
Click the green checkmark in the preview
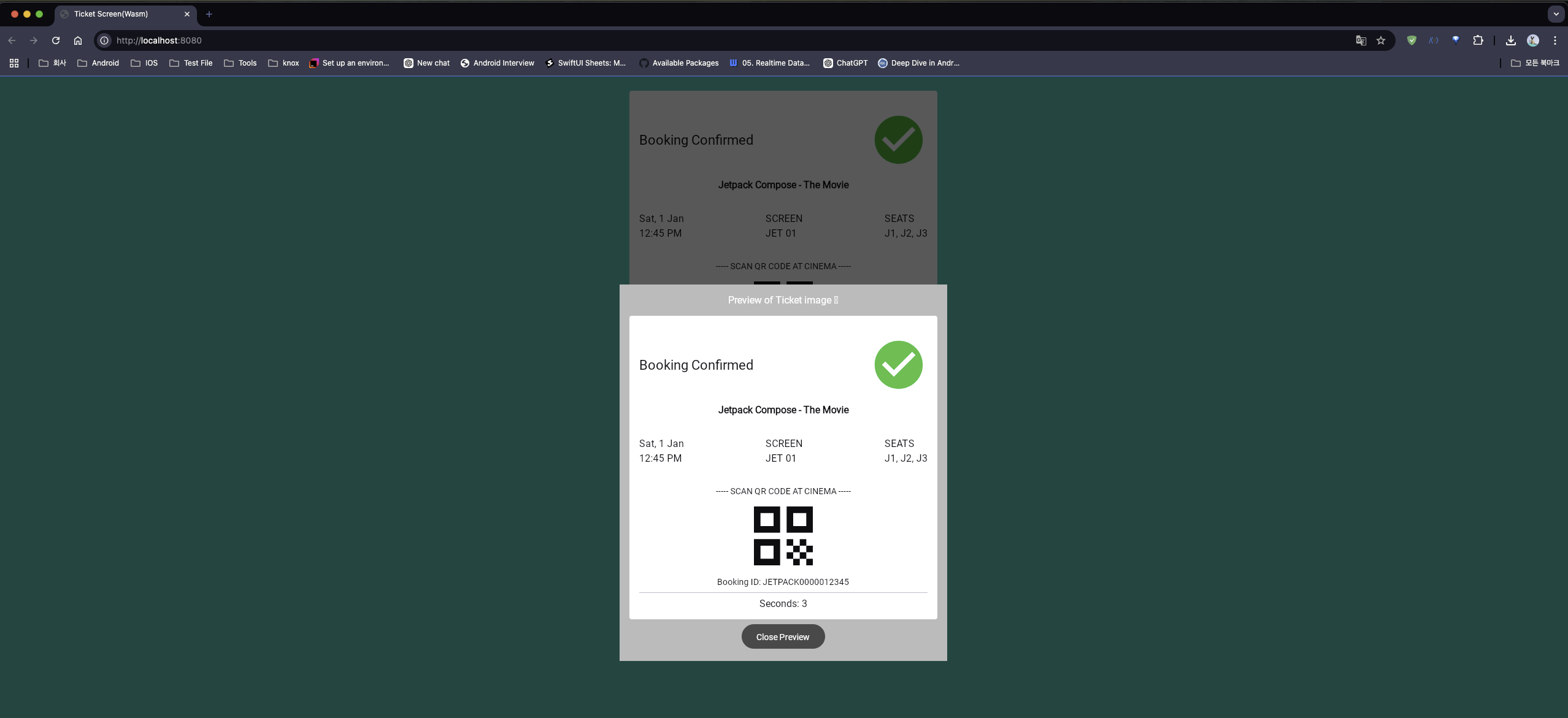pyautogui.click(x=898, y=365)
